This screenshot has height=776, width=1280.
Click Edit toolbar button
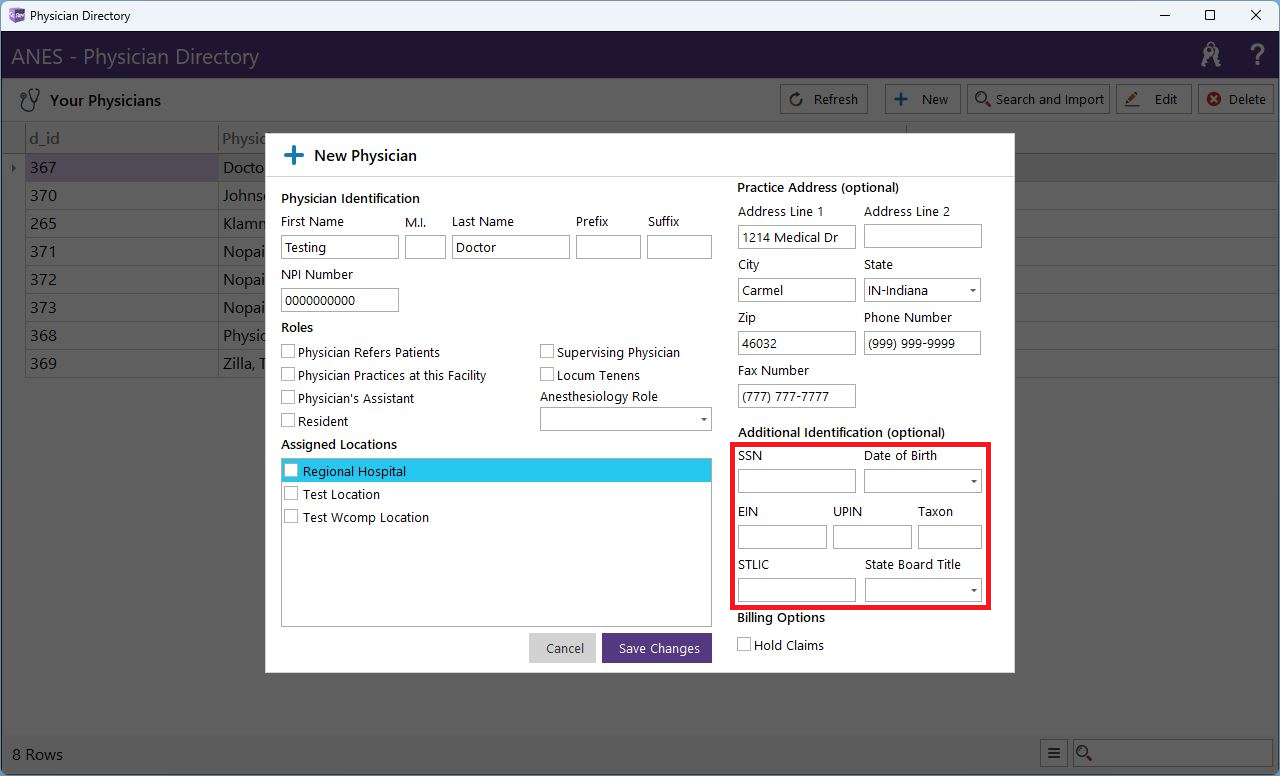point(1153,99)
